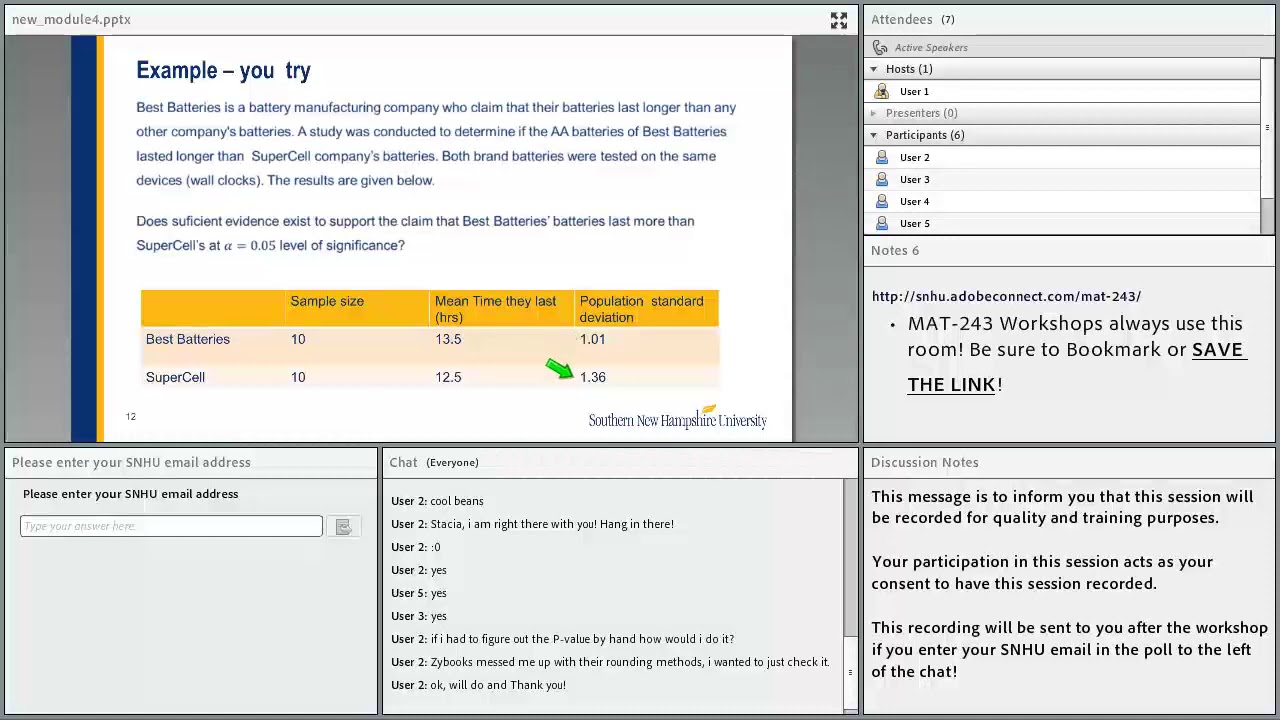
Task: Select the 'cool beans' chat message
Action: click(x=437, y=501)
